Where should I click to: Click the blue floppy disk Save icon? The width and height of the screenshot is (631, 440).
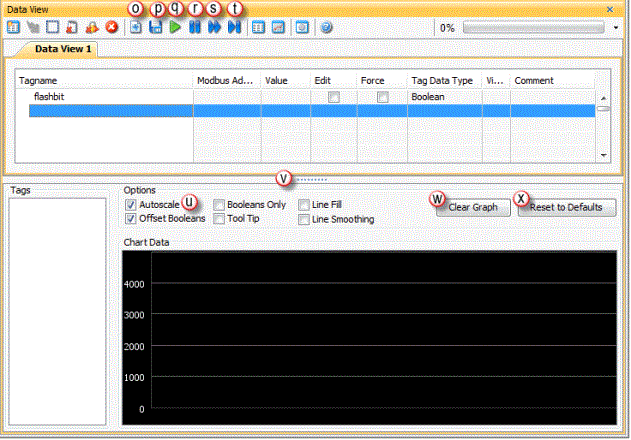coord(155,28)
